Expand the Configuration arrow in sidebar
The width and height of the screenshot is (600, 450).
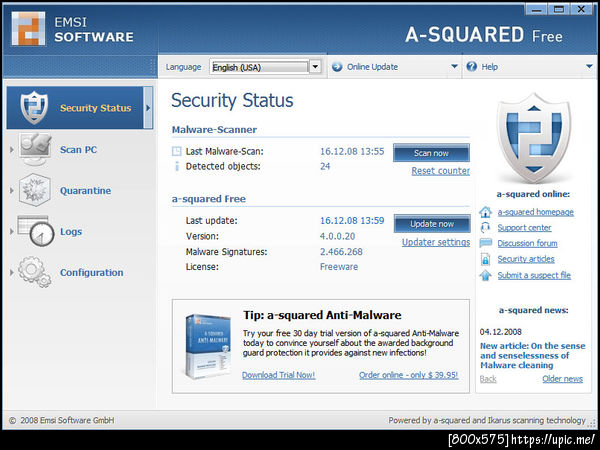[11, 272]
